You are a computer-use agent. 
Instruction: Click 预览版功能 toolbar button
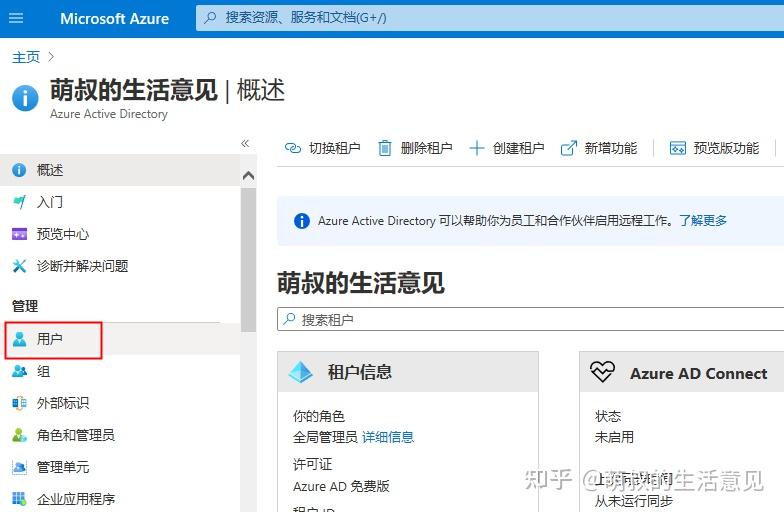(714, 148)
